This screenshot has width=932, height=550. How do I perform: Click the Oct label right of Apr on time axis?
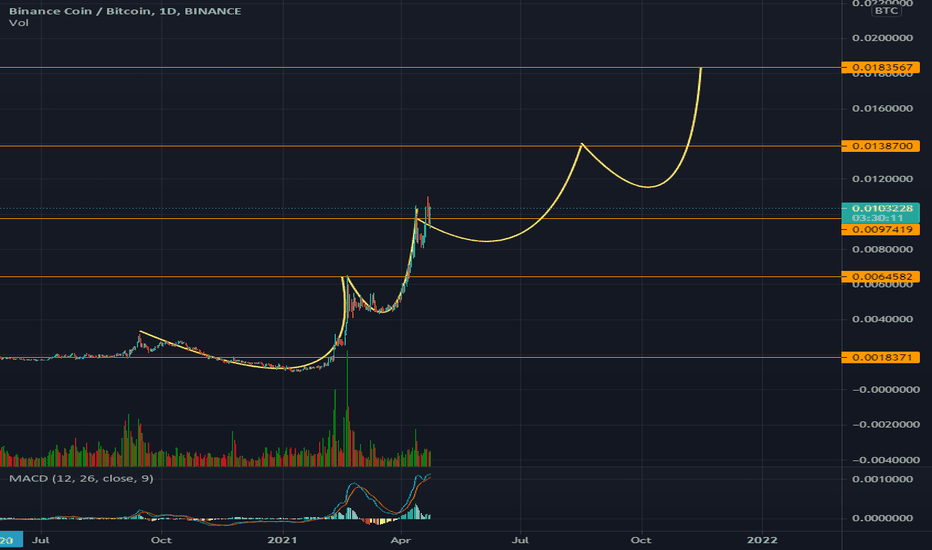pyautogui.click(x=641, y=540)
